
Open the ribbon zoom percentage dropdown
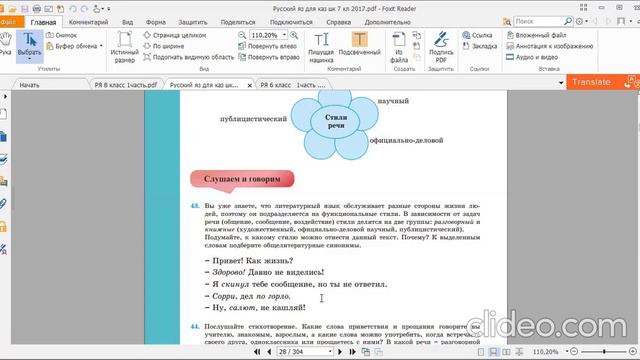pyautogui.click(x=284, y=35)
